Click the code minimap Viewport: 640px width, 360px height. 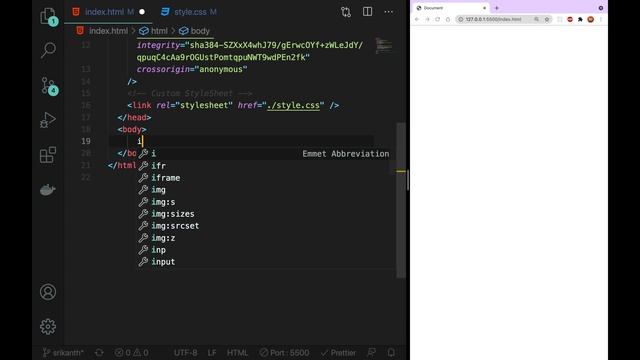[384, 45]
